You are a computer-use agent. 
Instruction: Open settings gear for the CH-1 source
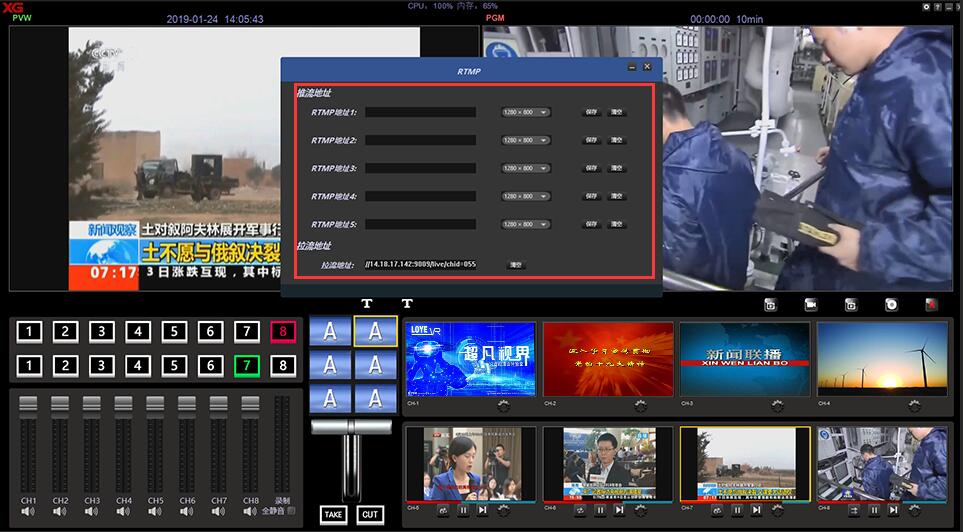[502, 404]
